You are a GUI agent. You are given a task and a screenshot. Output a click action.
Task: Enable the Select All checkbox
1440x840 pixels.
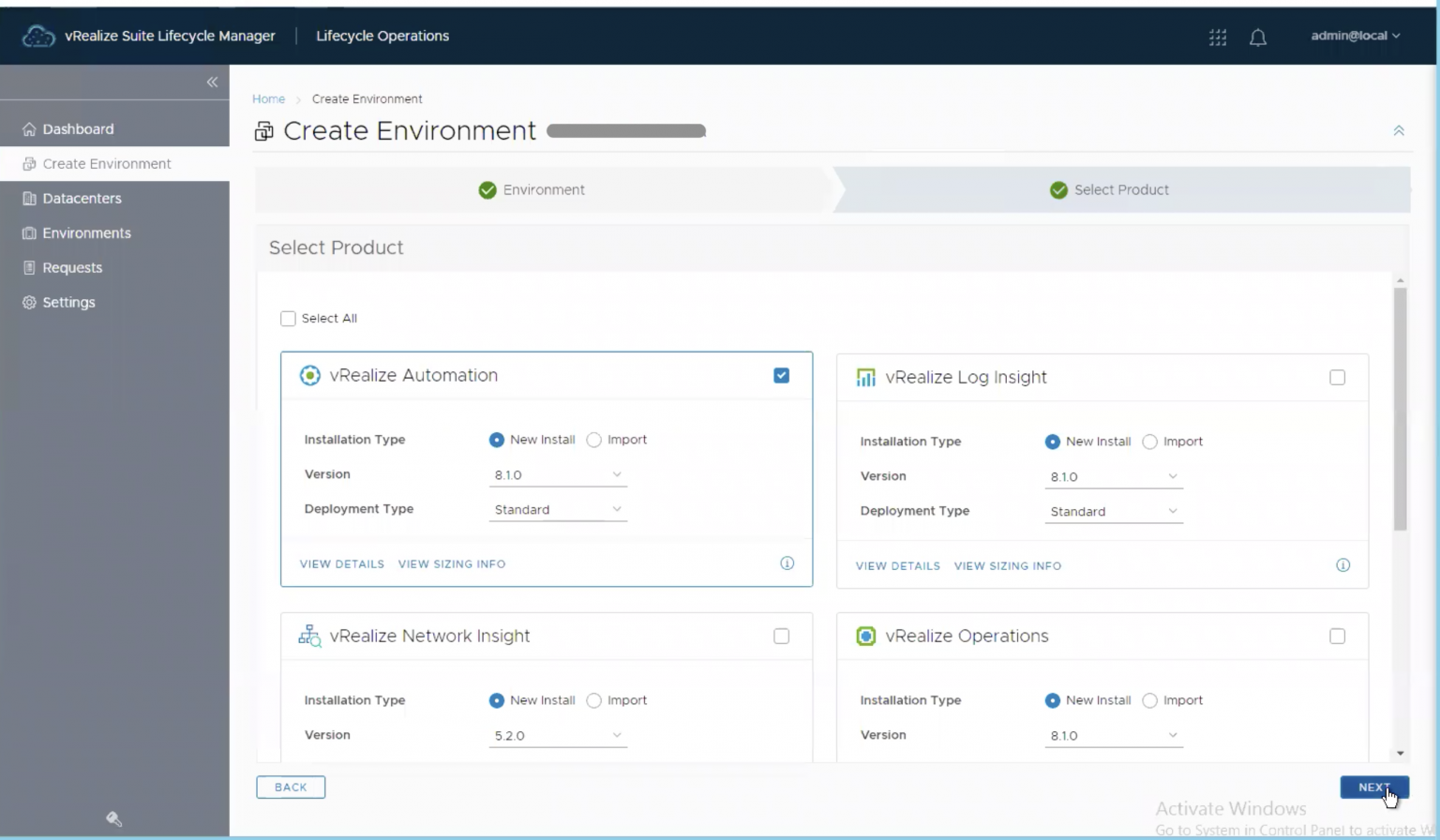288,319
